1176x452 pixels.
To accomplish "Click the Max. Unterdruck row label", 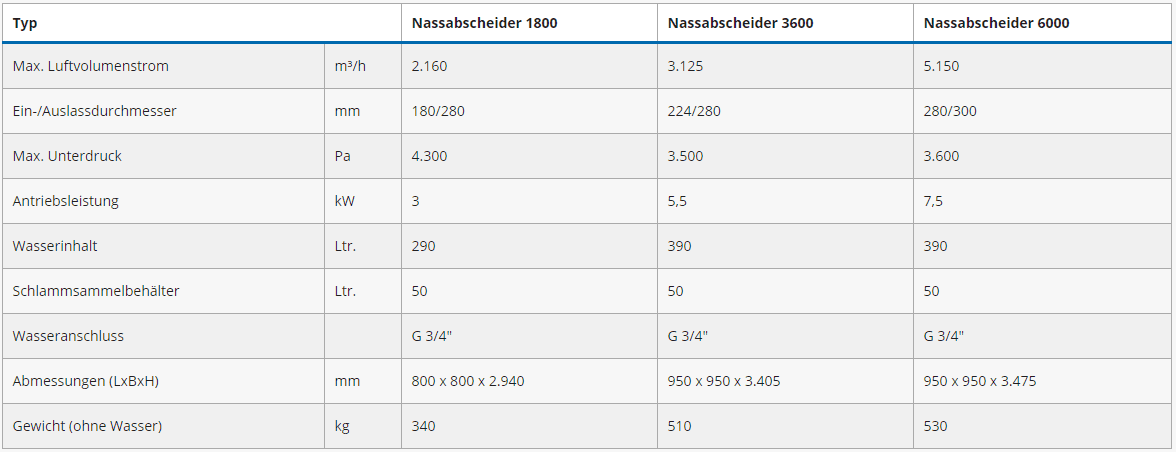I will point(67,156).
